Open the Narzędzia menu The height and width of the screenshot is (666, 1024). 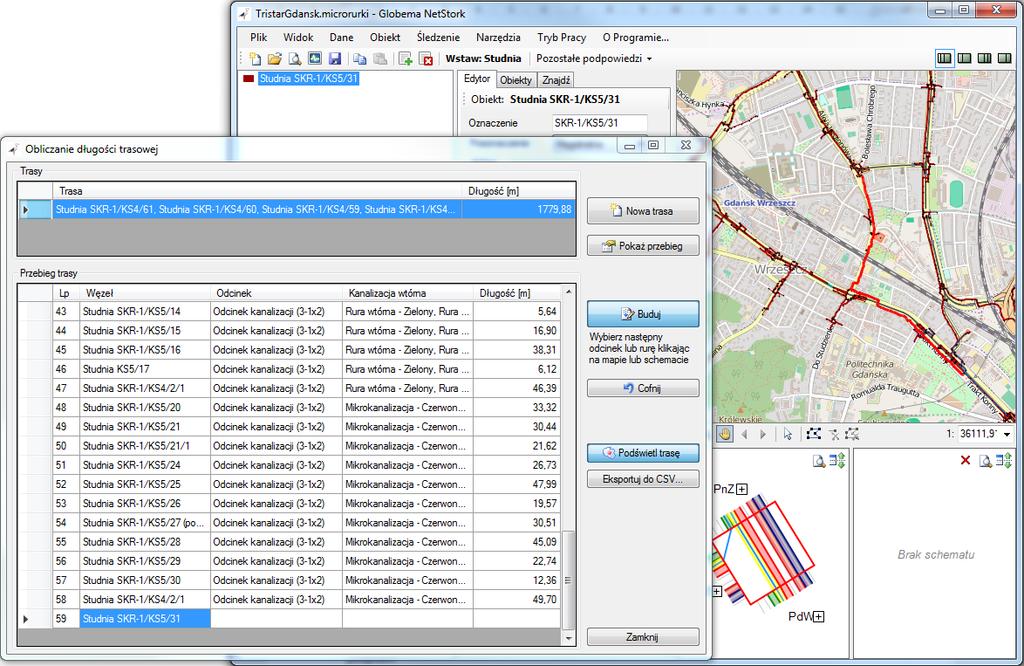[x=498, y=37]
